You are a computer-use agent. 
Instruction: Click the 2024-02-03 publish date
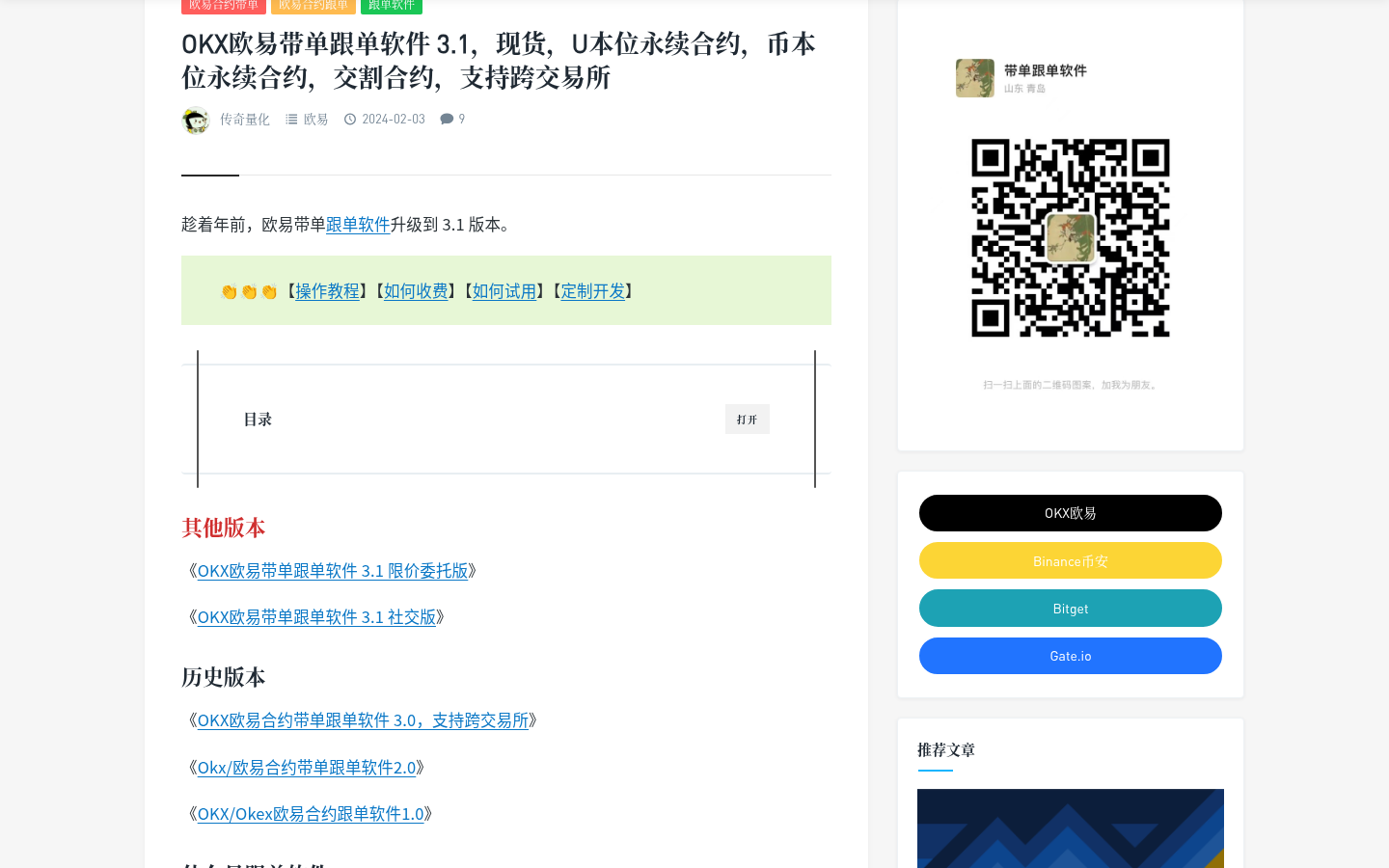(394, 120)
